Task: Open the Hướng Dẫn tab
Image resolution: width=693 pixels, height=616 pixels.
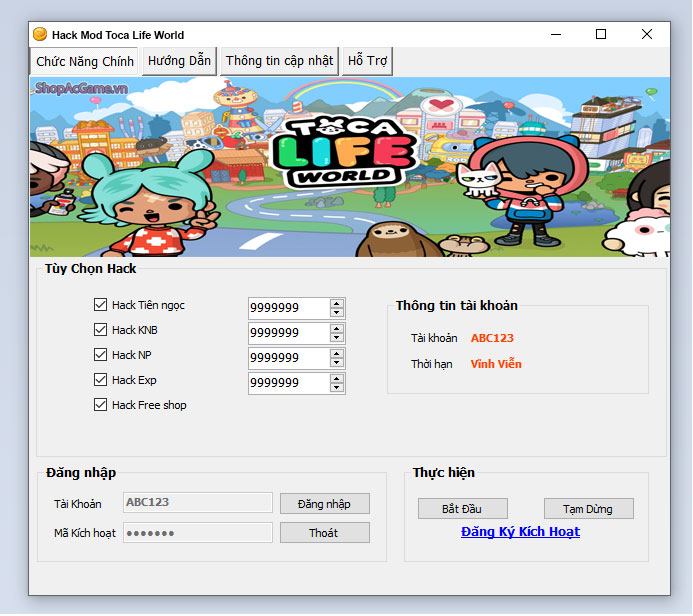Action: [x=179, y=61]
